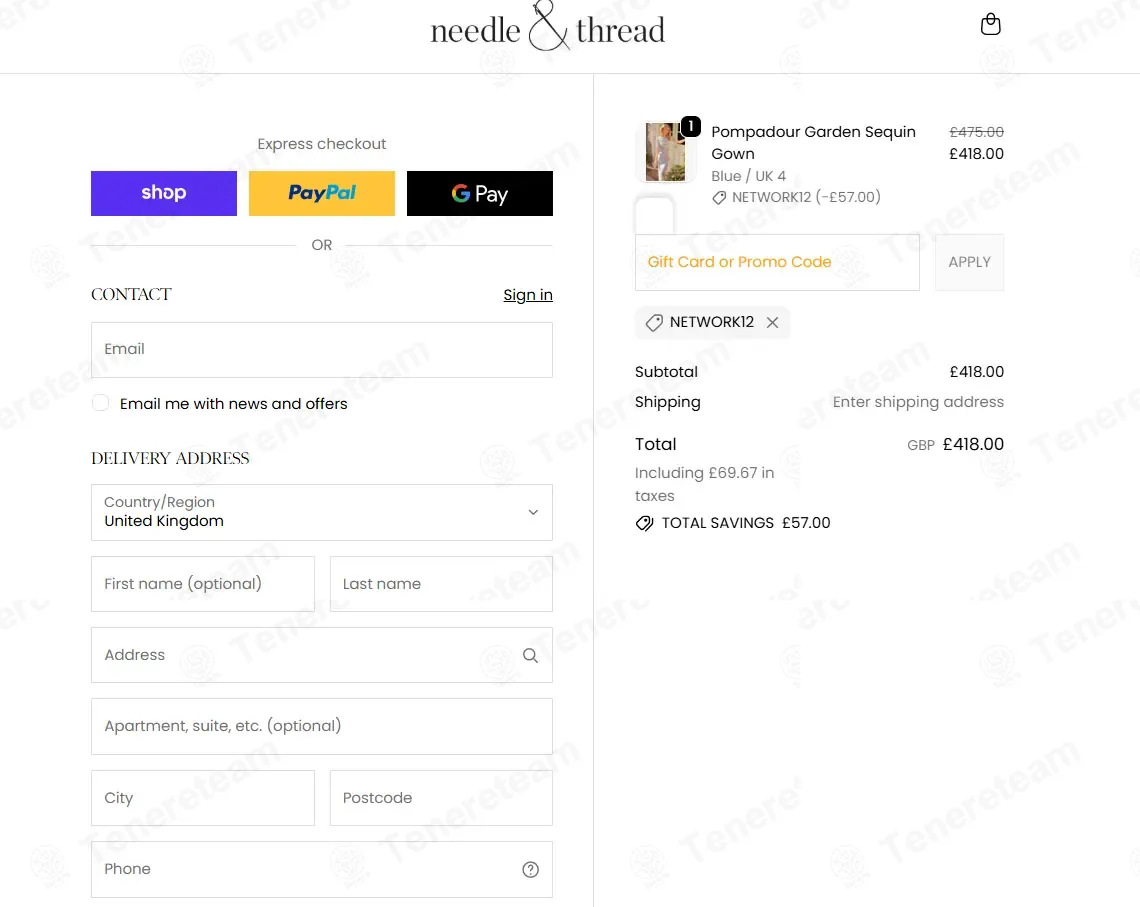The image size is (1140, 907).
Task: Pay with Shop Pay express button
Action: click(x=164, y=193)
